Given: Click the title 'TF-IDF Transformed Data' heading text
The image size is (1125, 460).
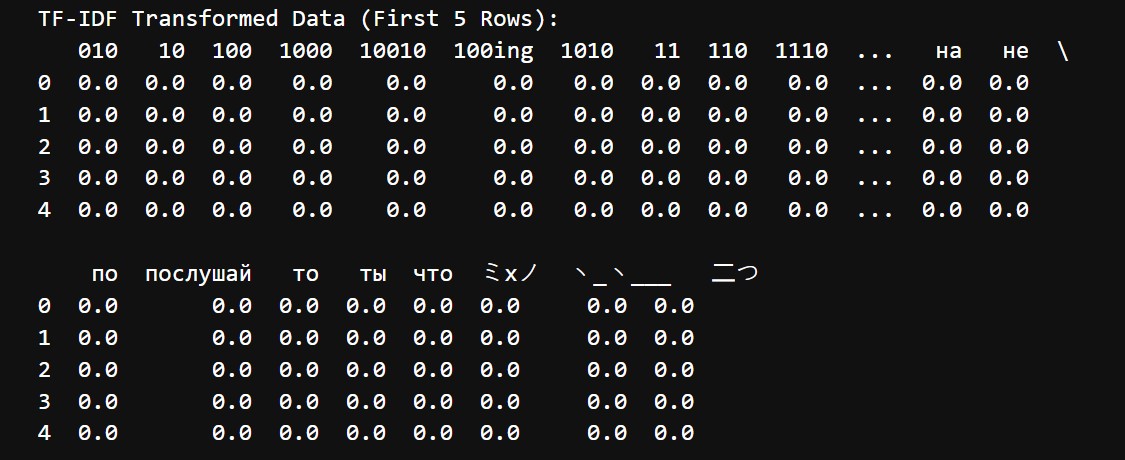Looking at the screenshot, I should coord(192,19).
